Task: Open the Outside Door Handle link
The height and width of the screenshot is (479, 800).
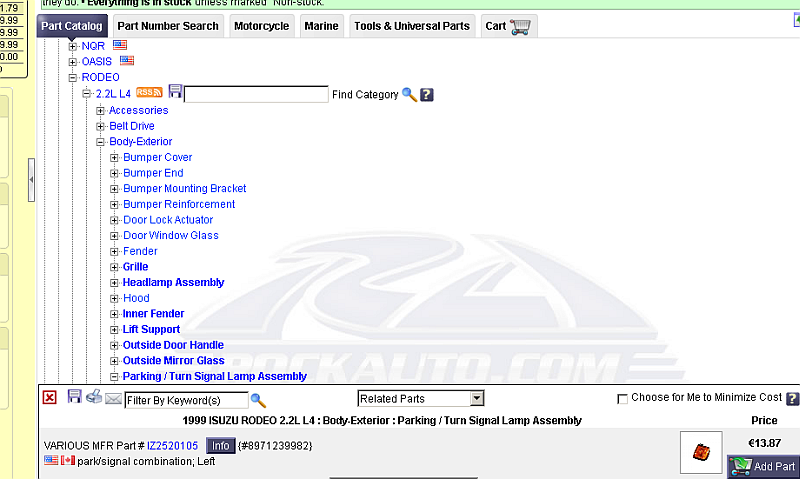Action: (x=173, y=345)
